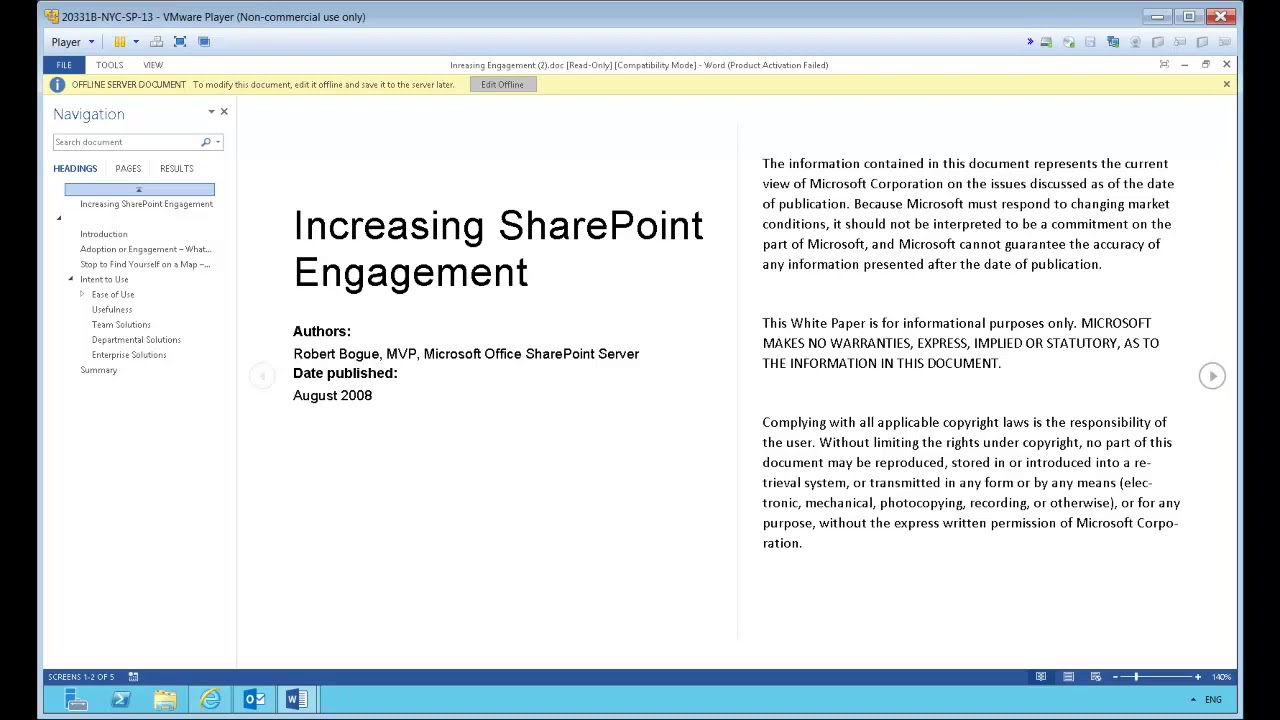Go to Departmental Solutions heading
The height and width of the screenshot is (720, 1280).
click(x=136, y=340)
